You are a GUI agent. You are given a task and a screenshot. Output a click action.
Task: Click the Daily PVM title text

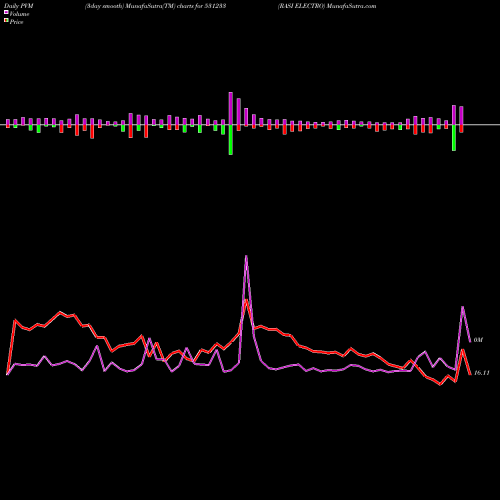19,6
